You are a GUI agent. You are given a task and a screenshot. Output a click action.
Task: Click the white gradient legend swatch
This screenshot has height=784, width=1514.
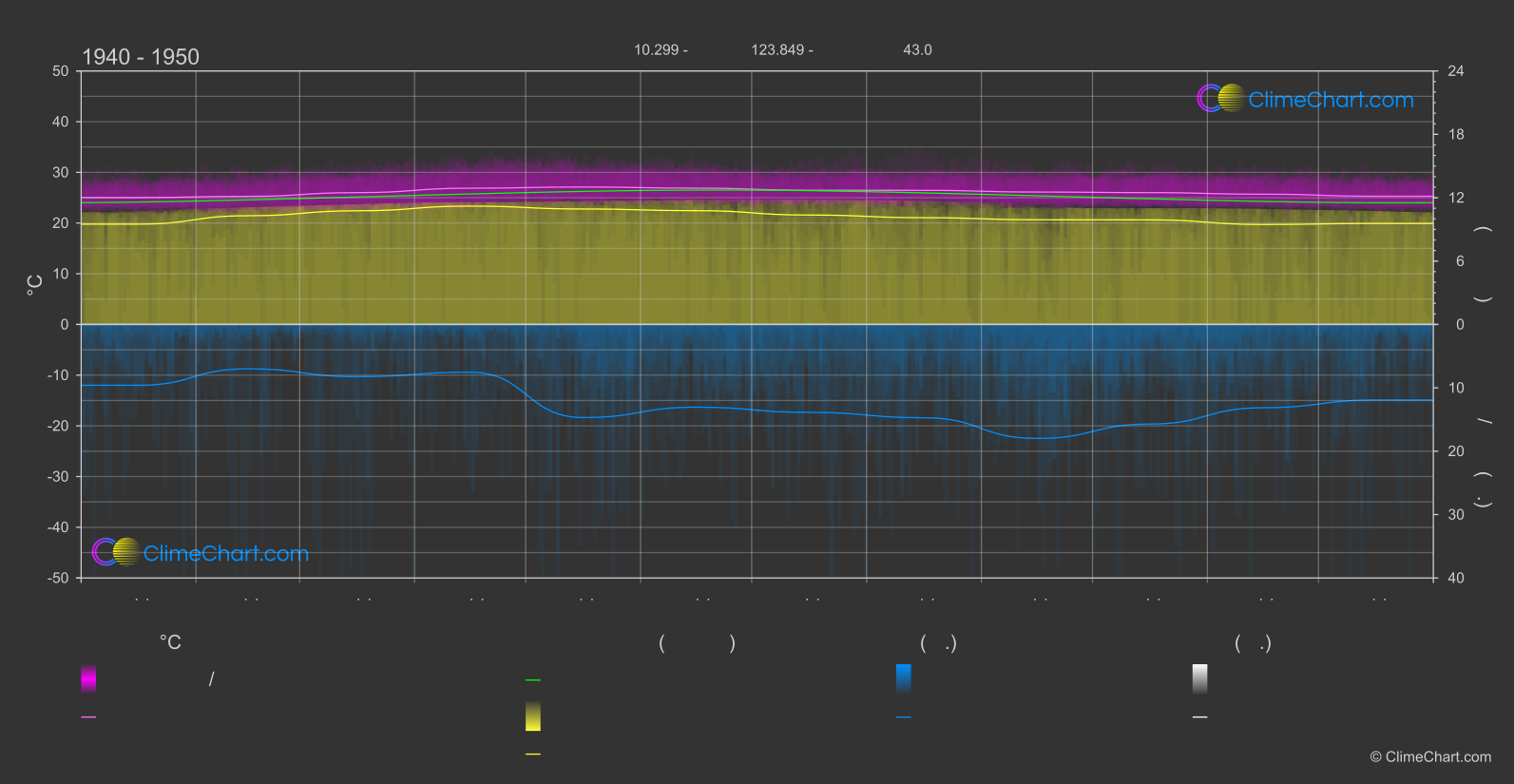click(x=1200, y=679)
